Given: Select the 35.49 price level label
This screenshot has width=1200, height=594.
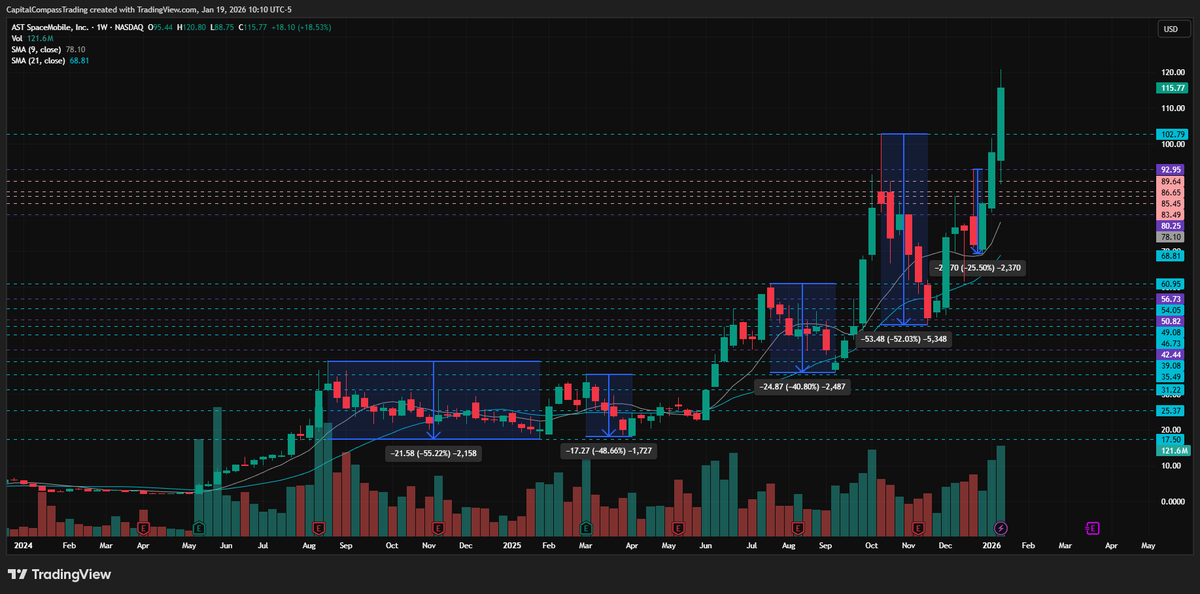Looking at the screenshot, I should 1171,377.
